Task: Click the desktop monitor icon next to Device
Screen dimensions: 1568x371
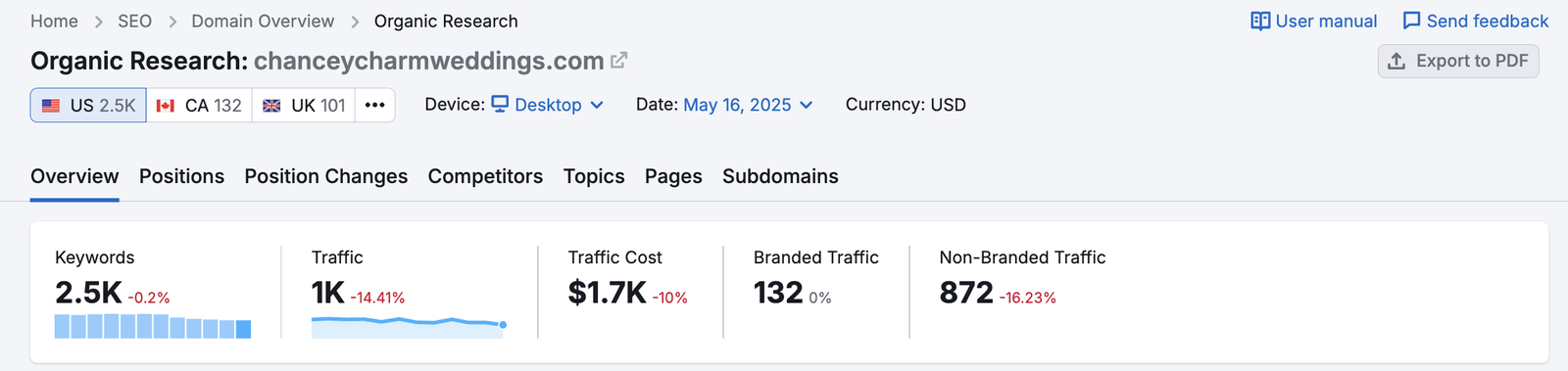Action: coord(500,104)
